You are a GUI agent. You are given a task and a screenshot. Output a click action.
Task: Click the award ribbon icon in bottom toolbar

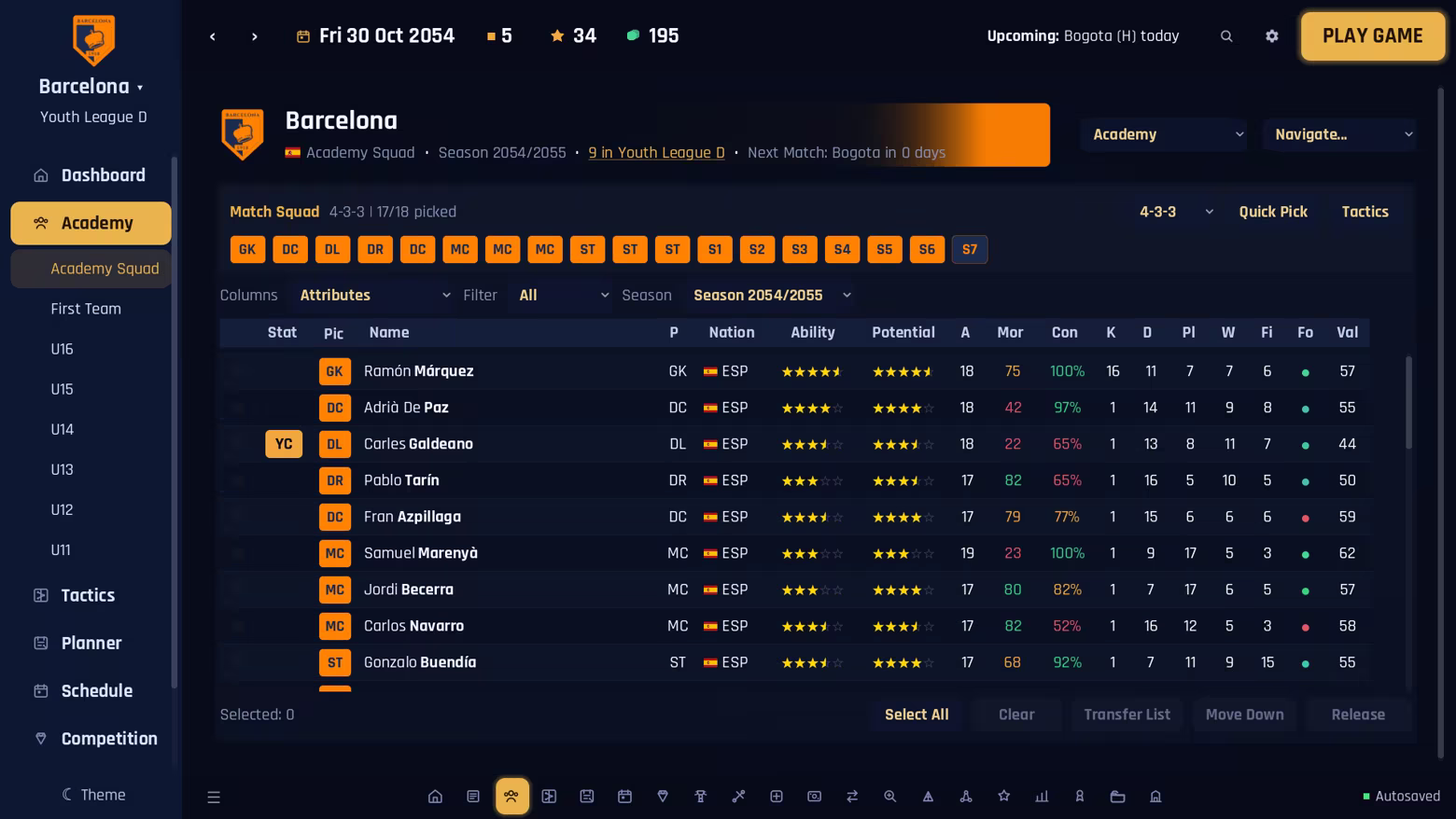[1080, 797]
